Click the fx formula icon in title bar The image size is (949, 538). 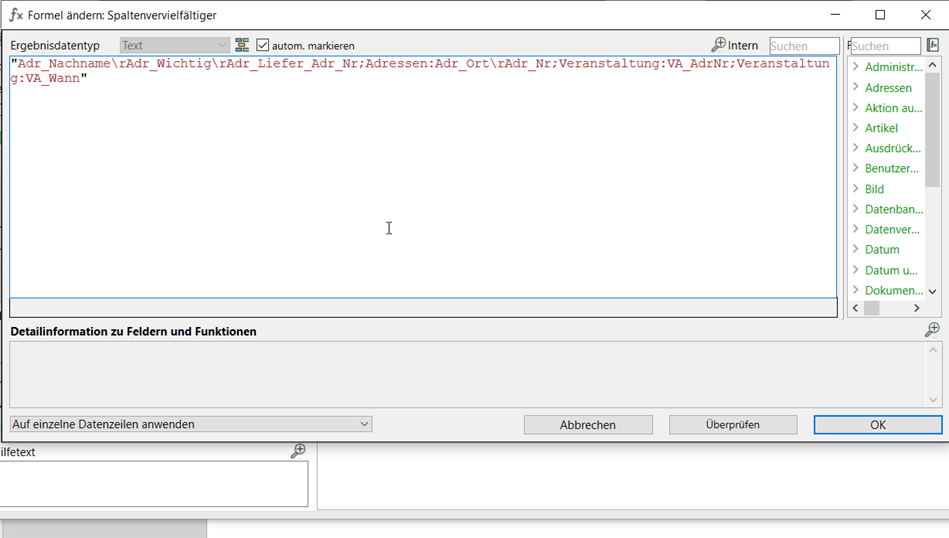[16, 15]
